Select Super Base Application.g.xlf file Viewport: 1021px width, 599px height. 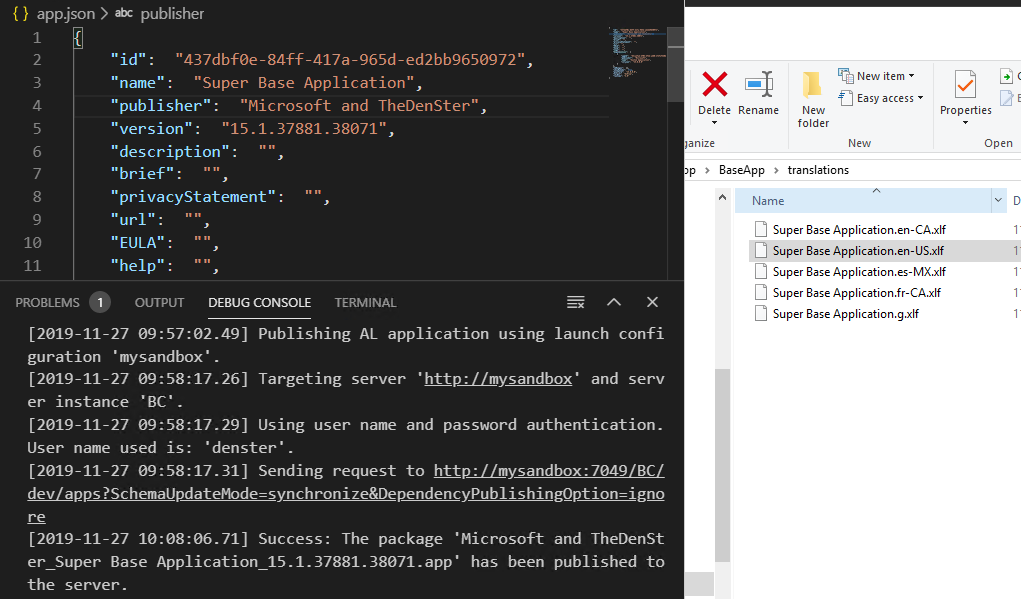click(x=845, y=314)
